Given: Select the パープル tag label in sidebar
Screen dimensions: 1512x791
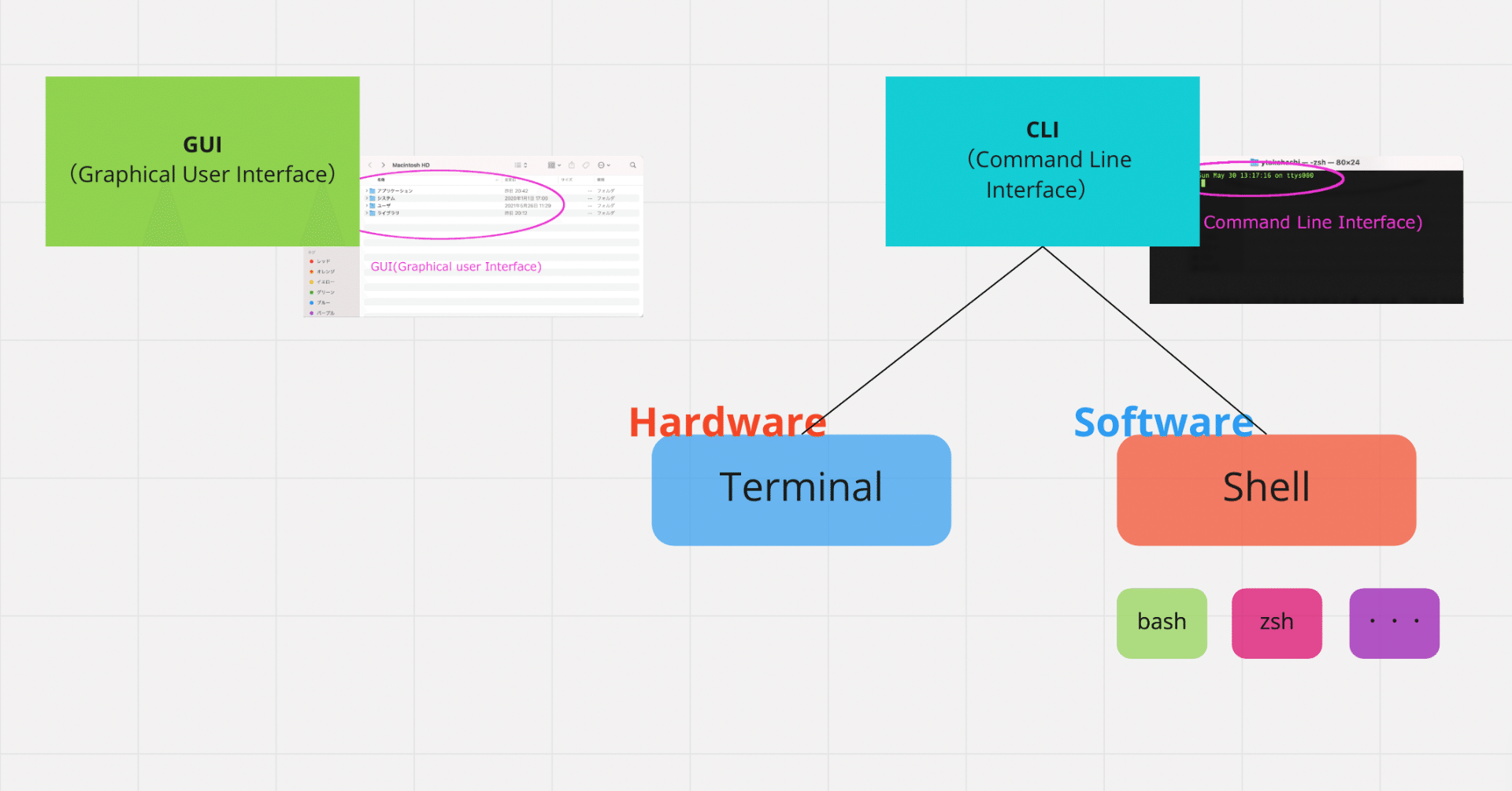Looking at the screenshot, I should point(326,313).
